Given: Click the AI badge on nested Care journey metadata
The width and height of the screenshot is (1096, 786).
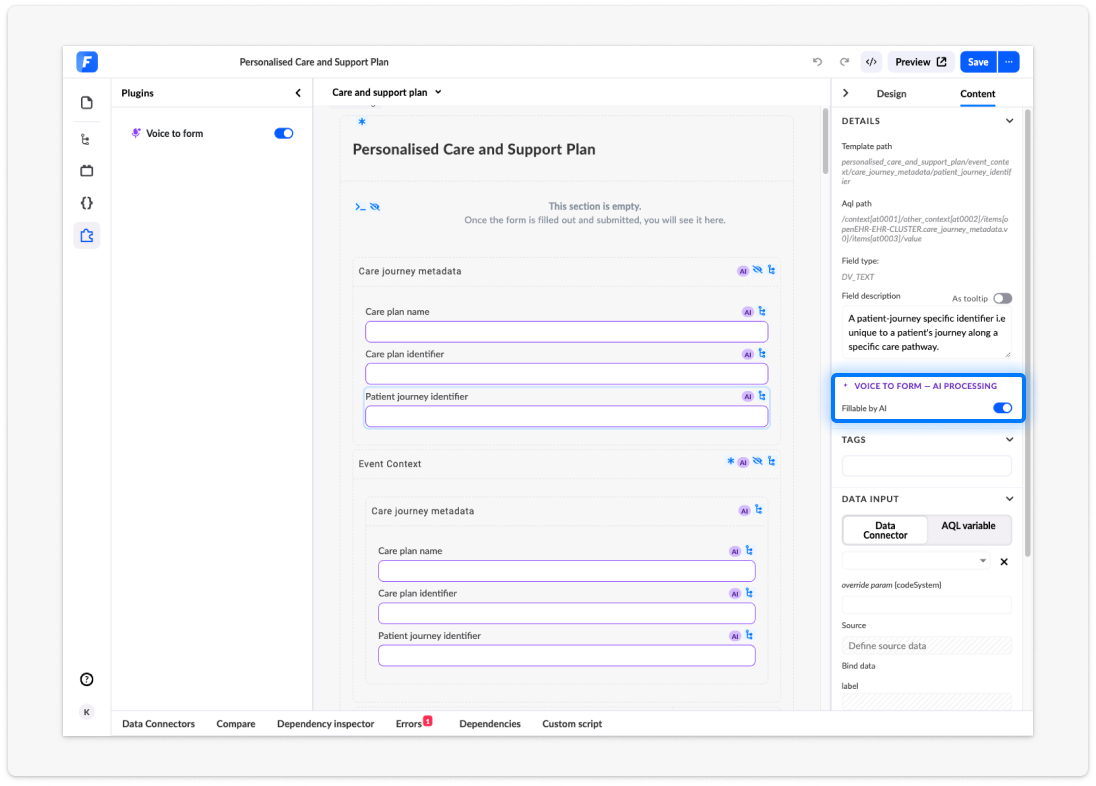Looking at the screenshot, I should point(744,511).
